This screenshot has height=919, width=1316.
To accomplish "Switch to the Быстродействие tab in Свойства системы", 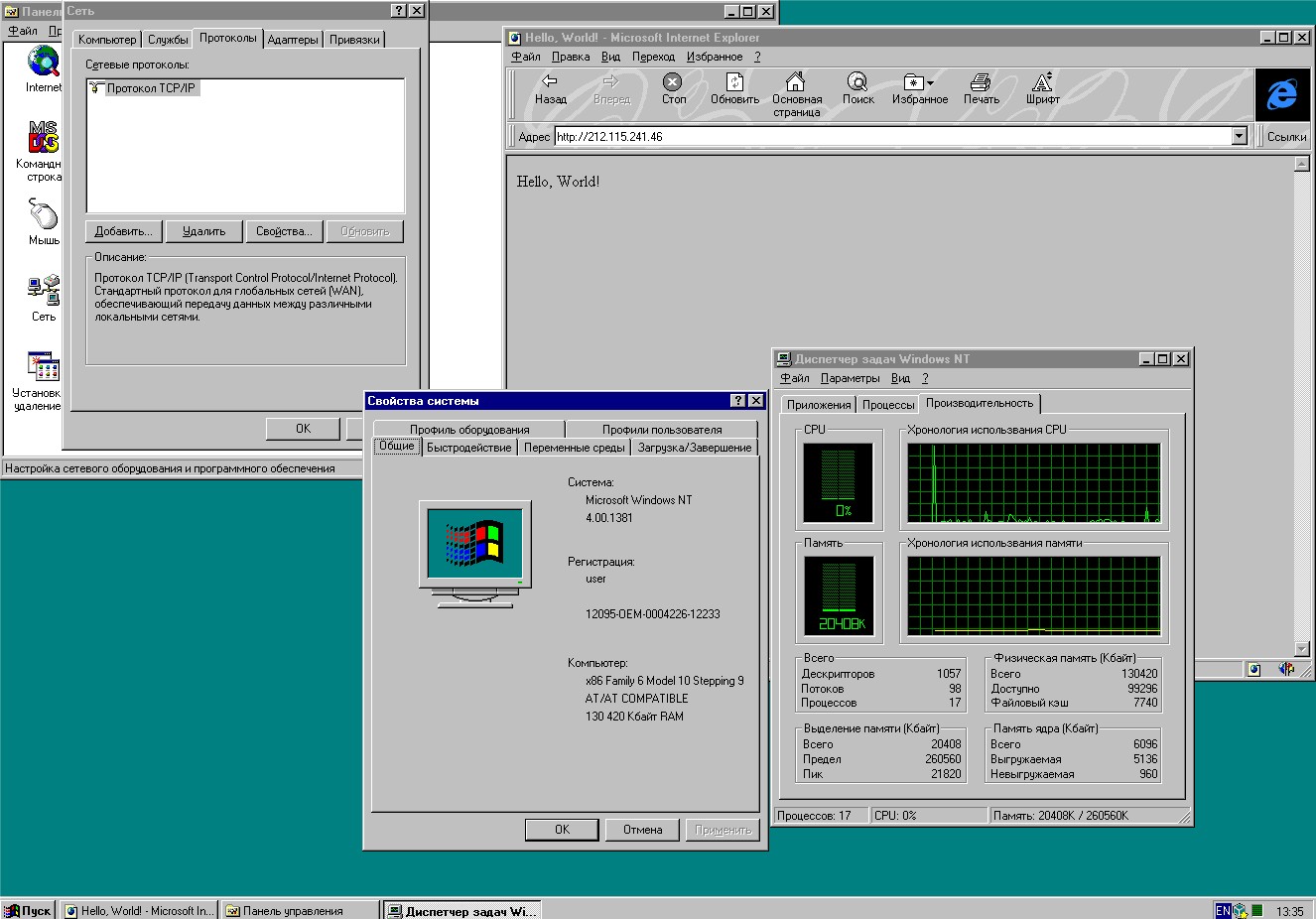I will (469, 448).
